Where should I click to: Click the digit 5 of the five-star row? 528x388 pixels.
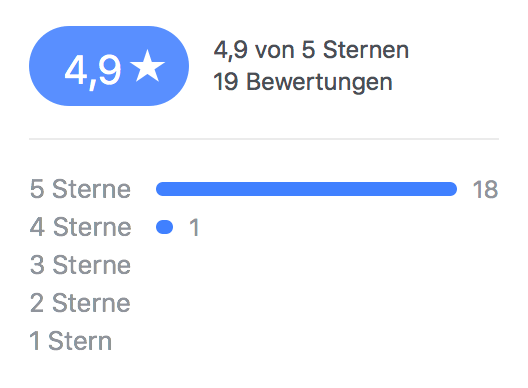(37, 189)
